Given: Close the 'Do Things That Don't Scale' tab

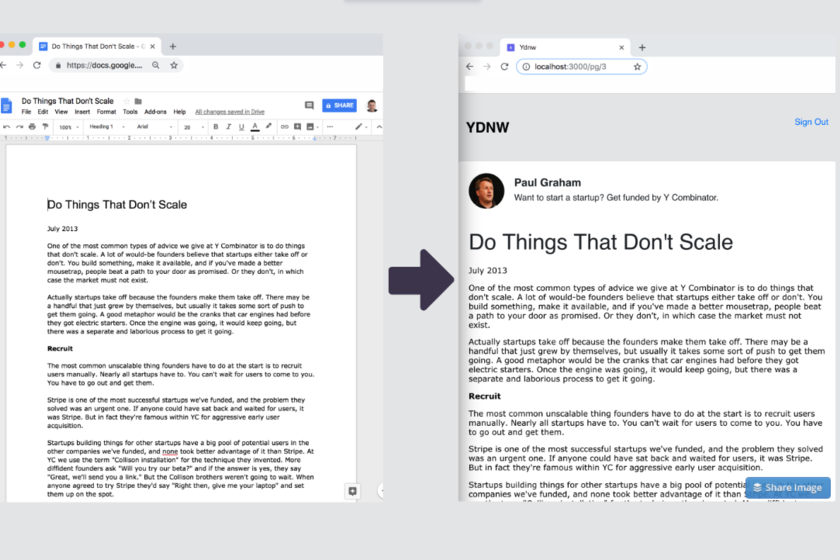Looking at the screenshot, I should coord(153,47).
